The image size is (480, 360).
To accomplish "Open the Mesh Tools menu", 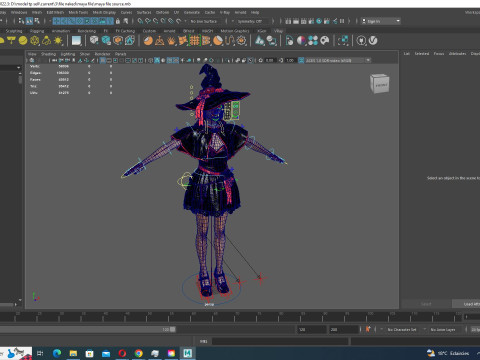I will pyautogui.click(x=78, y=12).
